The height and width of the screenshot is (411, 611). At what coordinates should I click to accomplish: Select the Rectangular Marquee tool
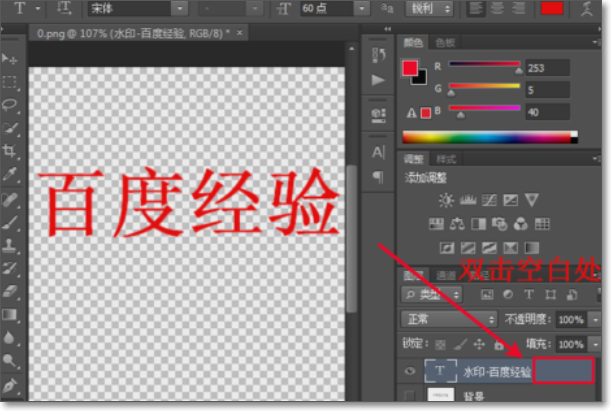coord(9,82)
